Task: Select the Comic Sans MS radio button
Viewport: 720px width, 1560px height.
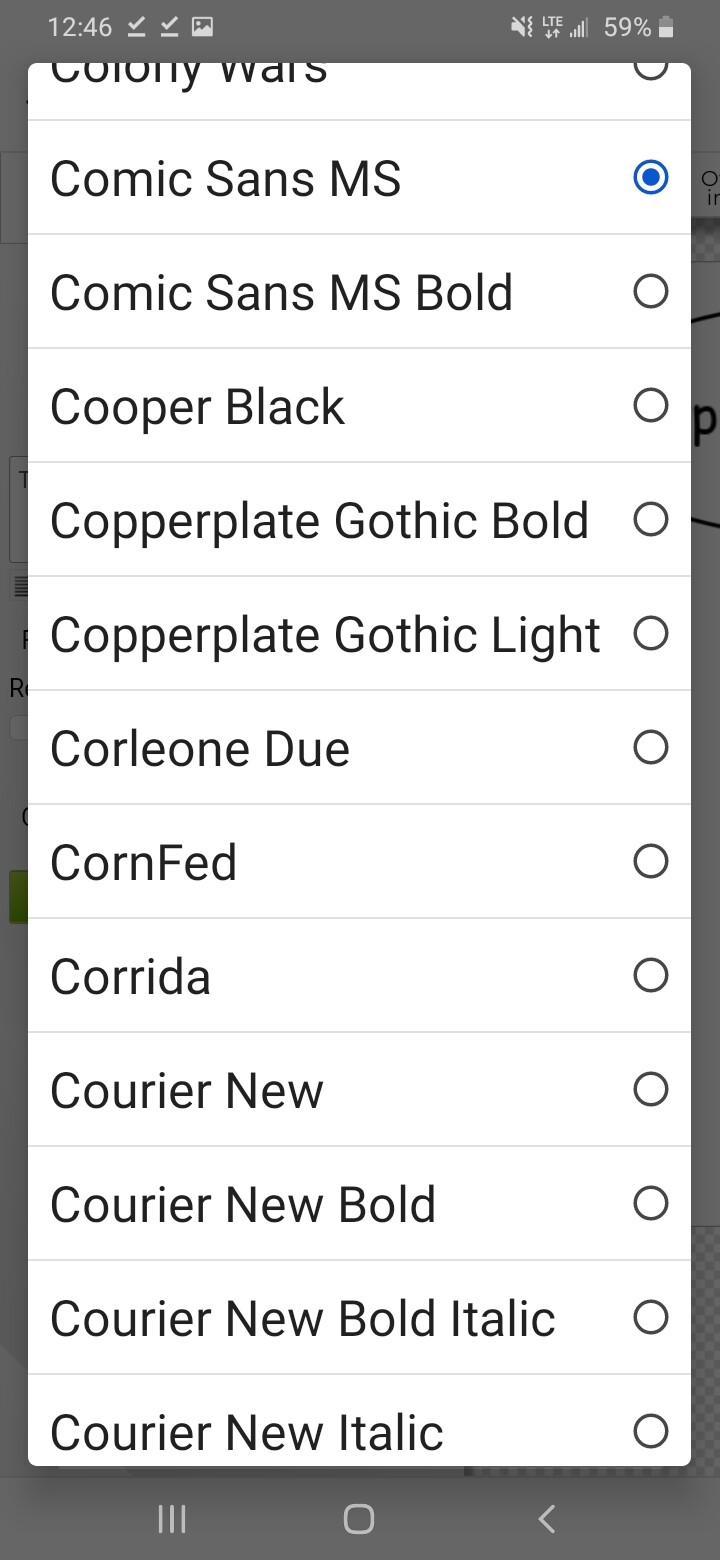Action: tap(650, 178)
